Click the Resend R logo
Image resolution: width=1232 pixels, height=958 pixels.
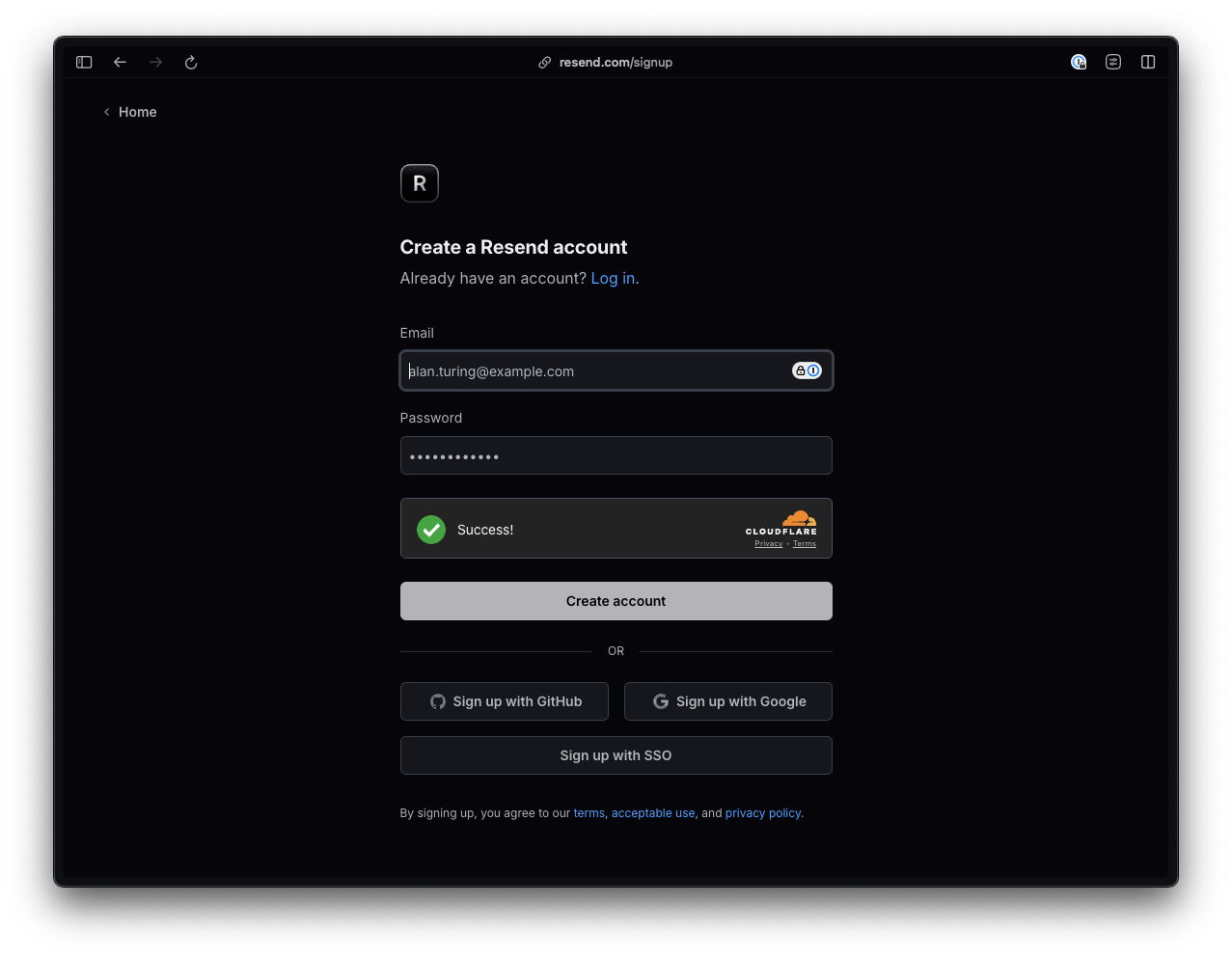pyautogui.click(x=420, y=183)
